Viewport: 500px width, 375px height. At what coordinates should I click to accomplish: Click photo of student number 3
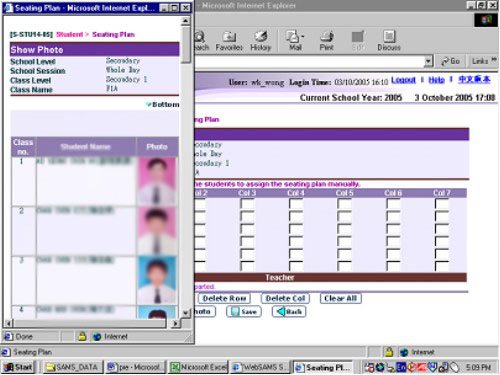[x=157, y=280]
